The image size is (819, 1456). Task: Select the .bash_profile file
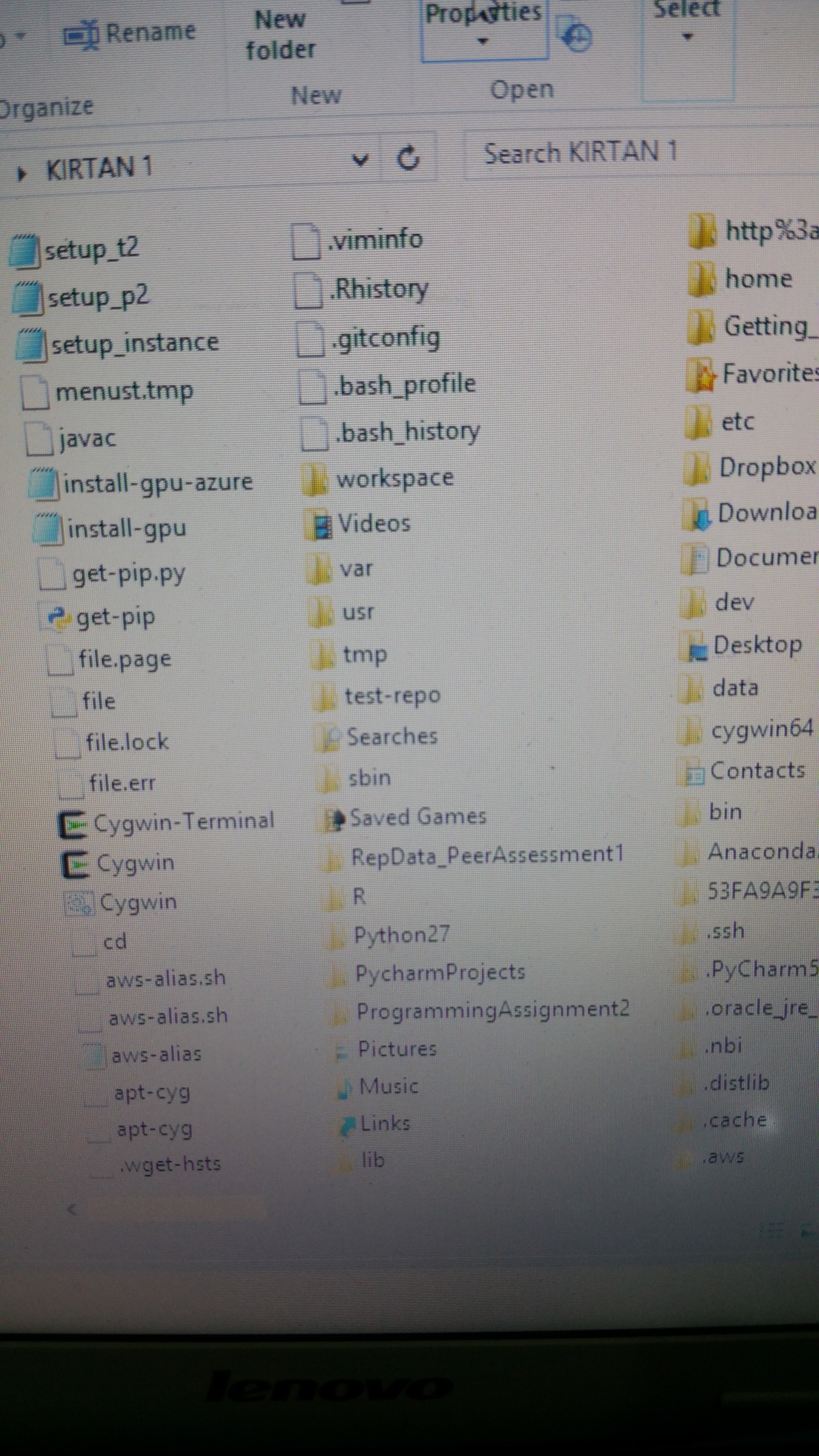[405, 385]
